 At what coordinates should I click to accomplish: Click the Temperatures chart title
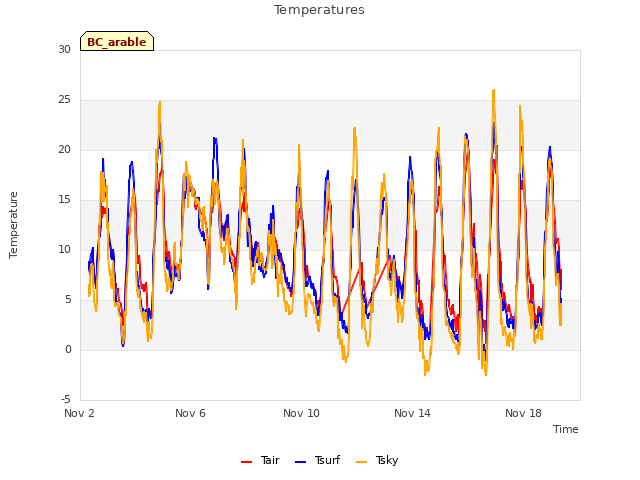pyautogui.click(x=319, y=10)
